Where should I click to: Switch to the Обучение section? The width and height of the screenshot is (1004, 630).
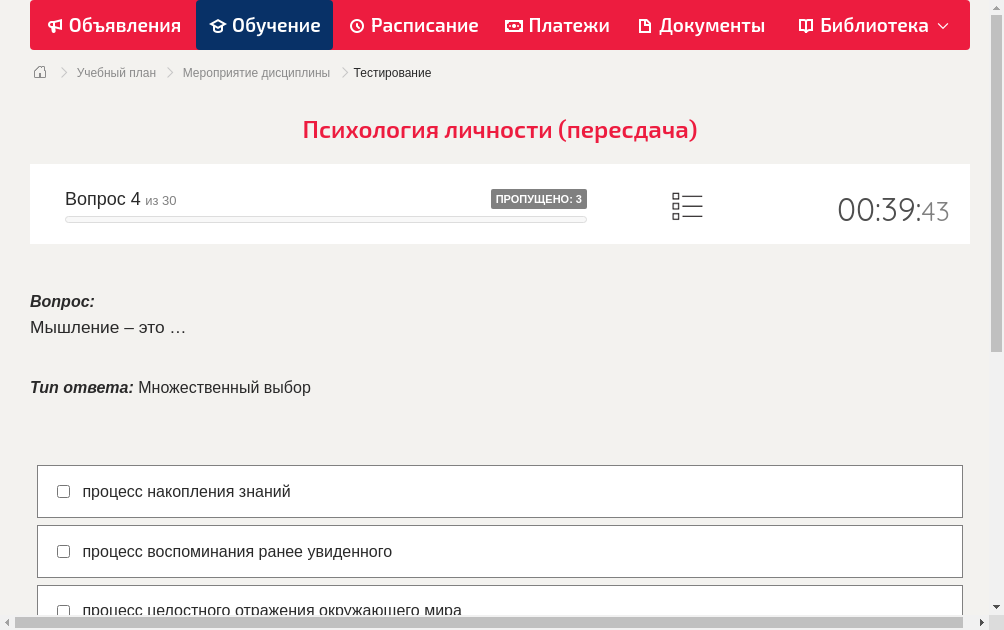tap(264, 25)
